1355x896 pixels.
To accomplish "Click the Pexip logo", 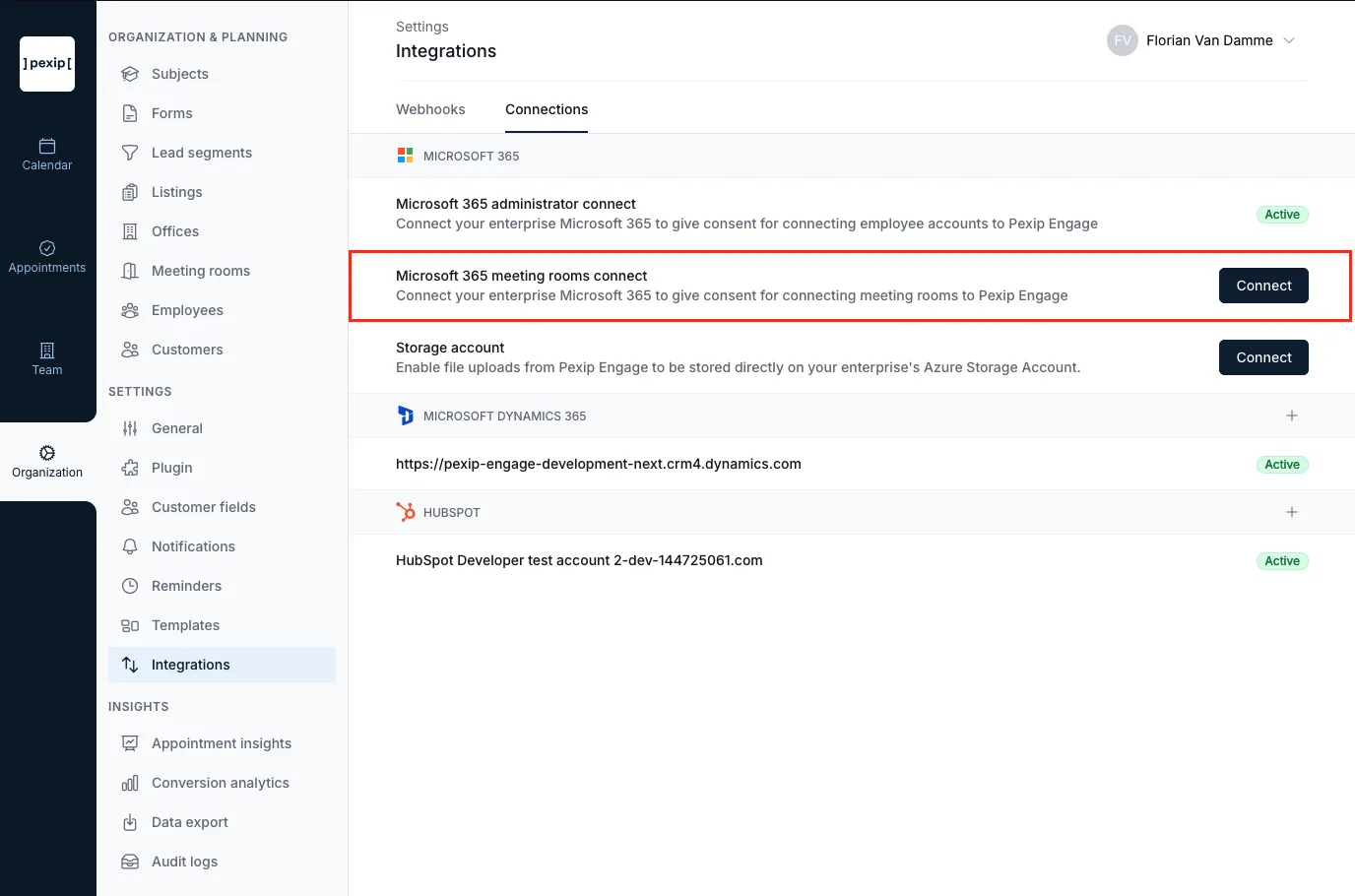I will coord(47,64).
